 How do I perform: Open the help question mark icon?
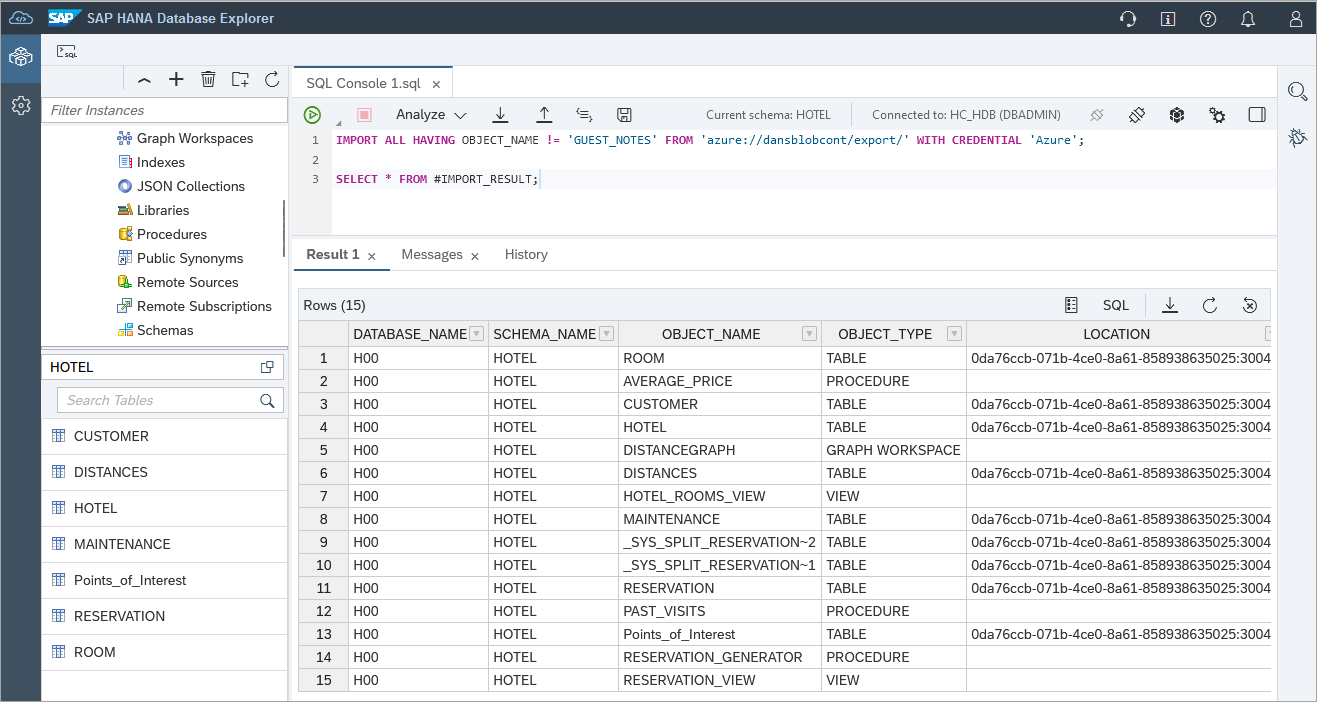(1208, 19)
